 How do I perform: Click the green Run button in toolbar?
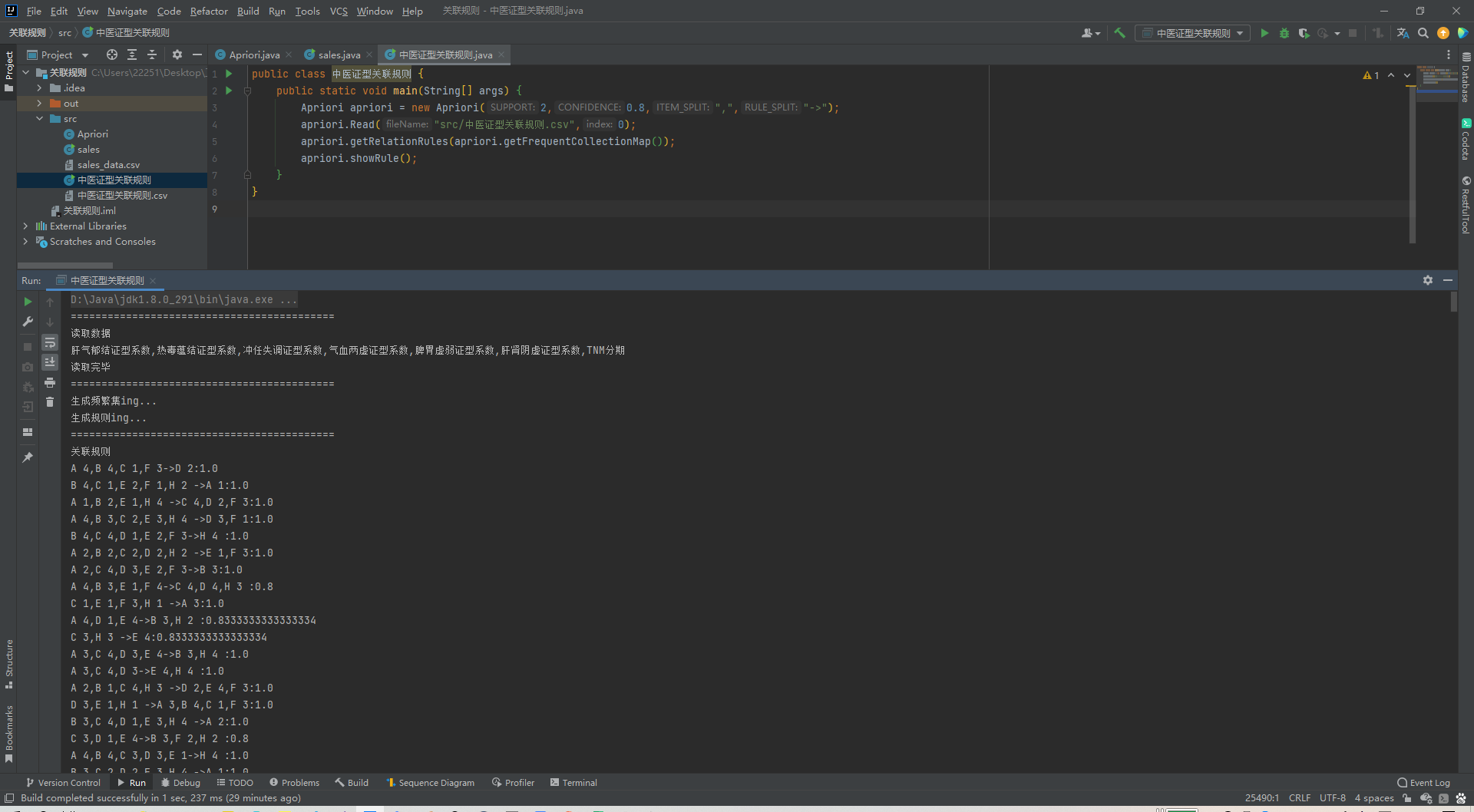[1264, 33]
